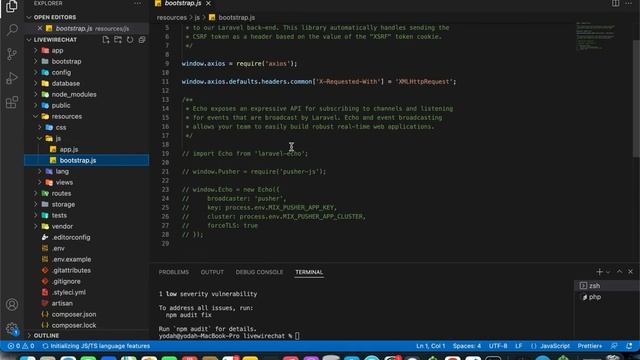Image resolution: width=640 pixels, height=360 pixels.
Task: Open notifications bell in status bar
Action: pyautogui.click(x=629, y=346)
